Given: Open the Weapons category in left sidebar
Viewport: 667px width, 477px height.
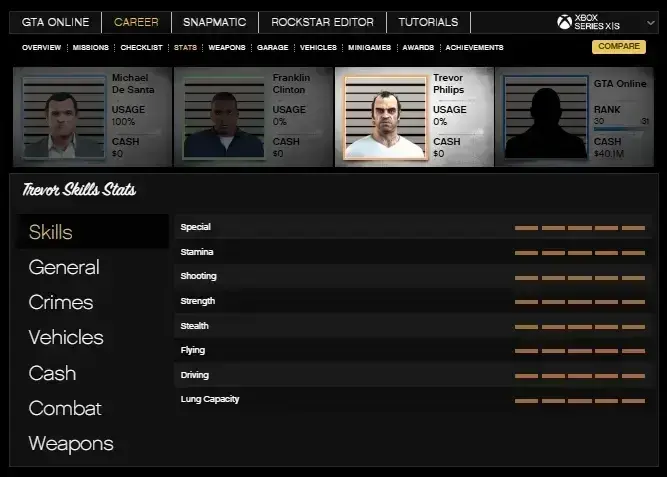Looking at the screenshot, I should click(71, 443).
